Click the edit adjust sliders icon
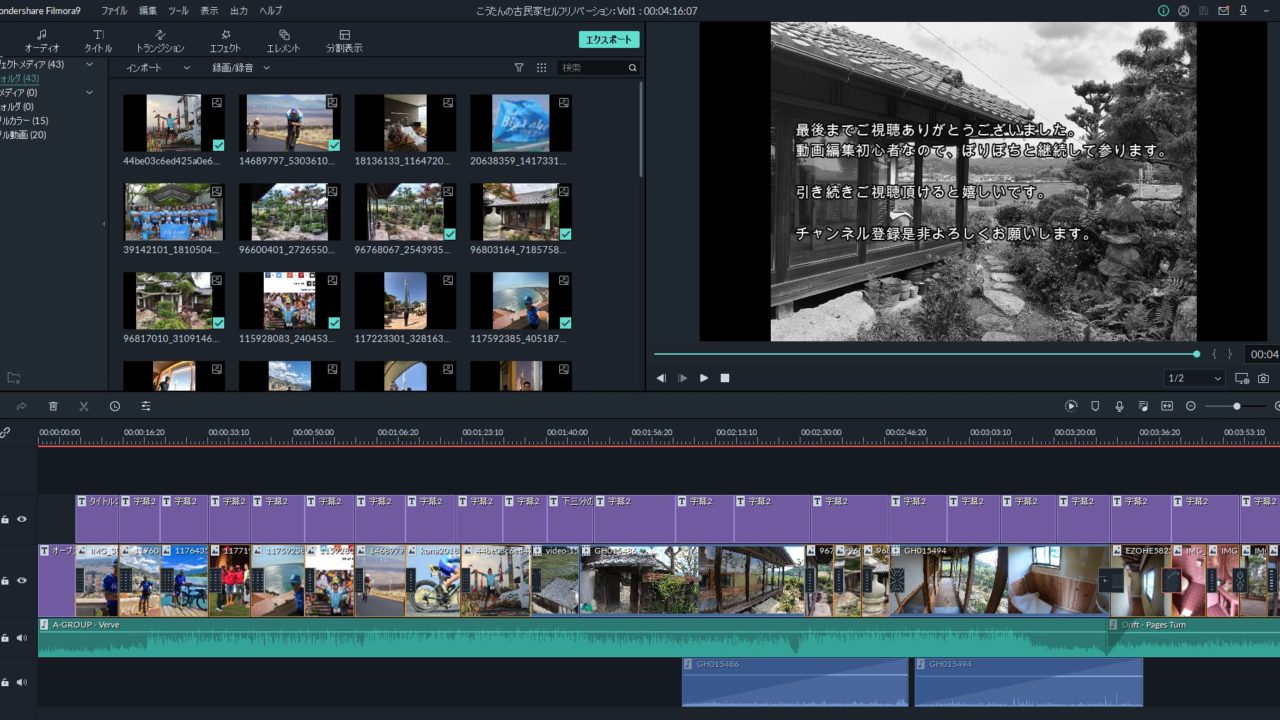Screen dimensions: 1280x720 (146, 406)
